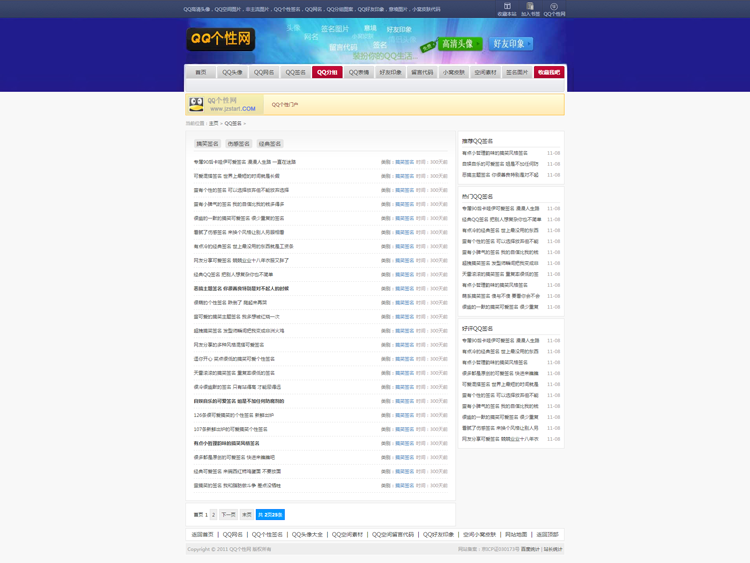Open the article starting with 107条

[x=230, y=429]
